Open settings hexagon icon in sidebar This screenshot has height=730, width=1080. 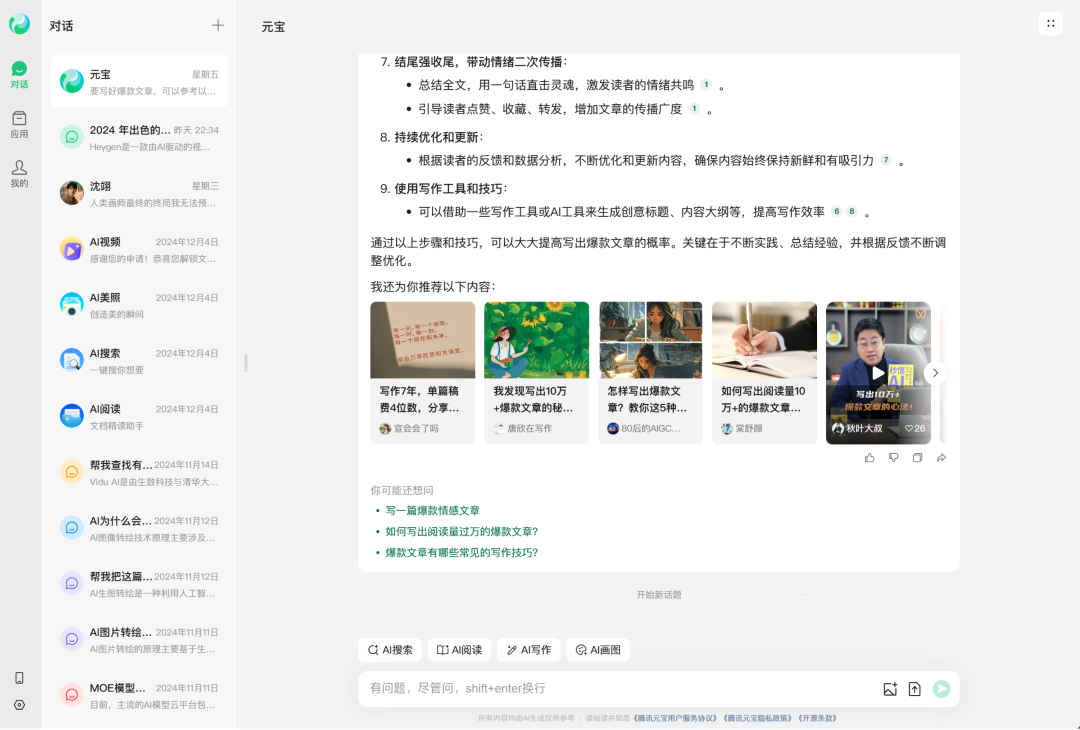tap(19, 705)
